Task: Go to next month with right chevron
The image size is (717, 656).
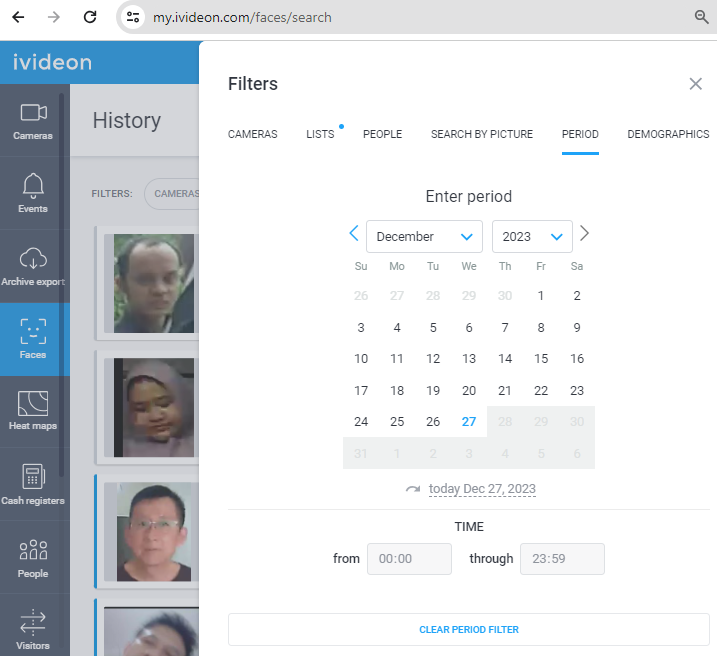Action: click(x=584, y=234)
